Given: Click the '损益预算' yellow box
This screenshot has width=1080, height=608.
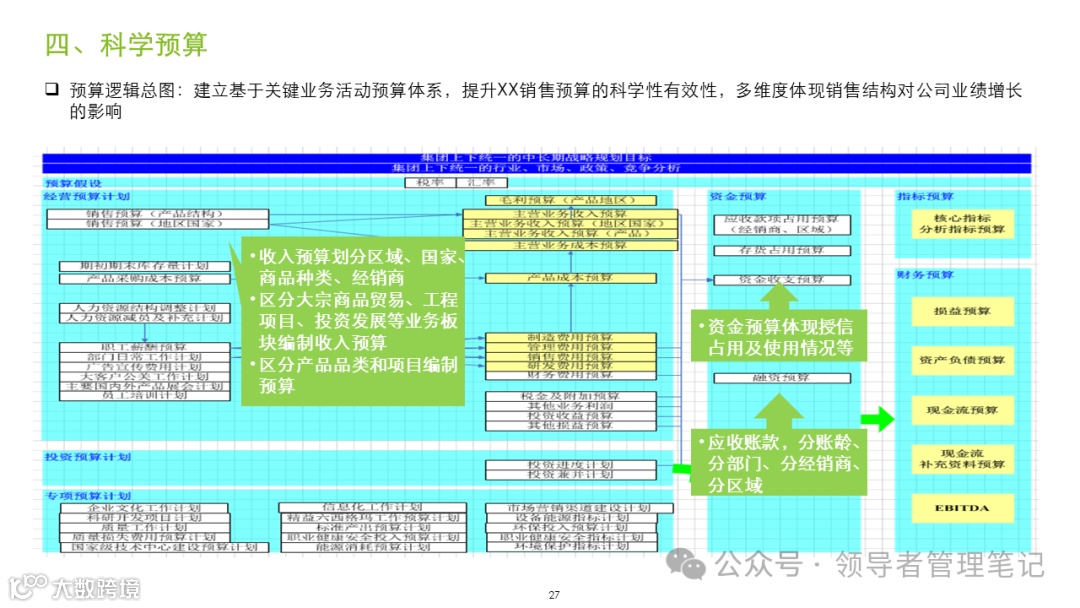Looking at the screenshot, I should tap(962, 311).
